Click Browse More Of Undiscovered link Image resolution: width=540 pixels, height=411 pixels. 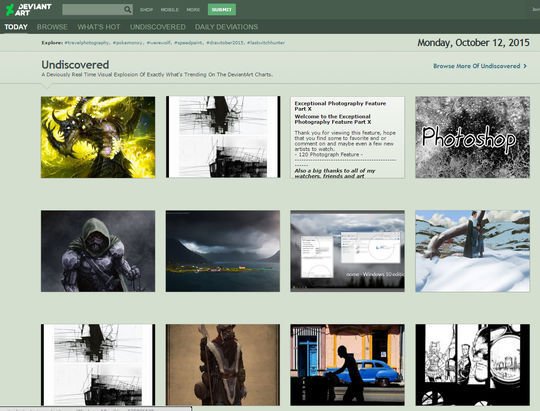tap(477, 66)
